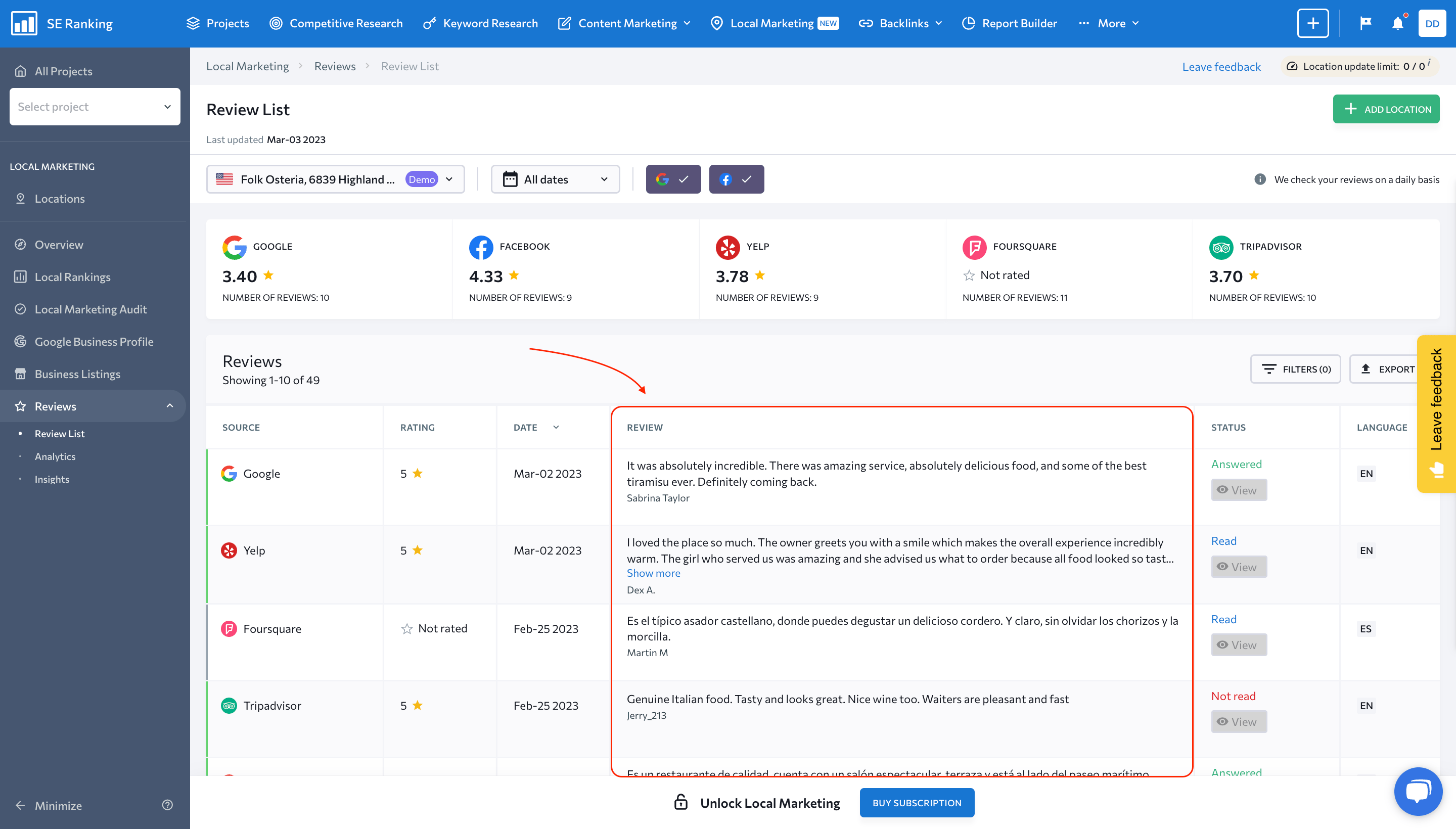Open the Projects menu
The height and width of the screenshot is (829, 1456).
218,23
